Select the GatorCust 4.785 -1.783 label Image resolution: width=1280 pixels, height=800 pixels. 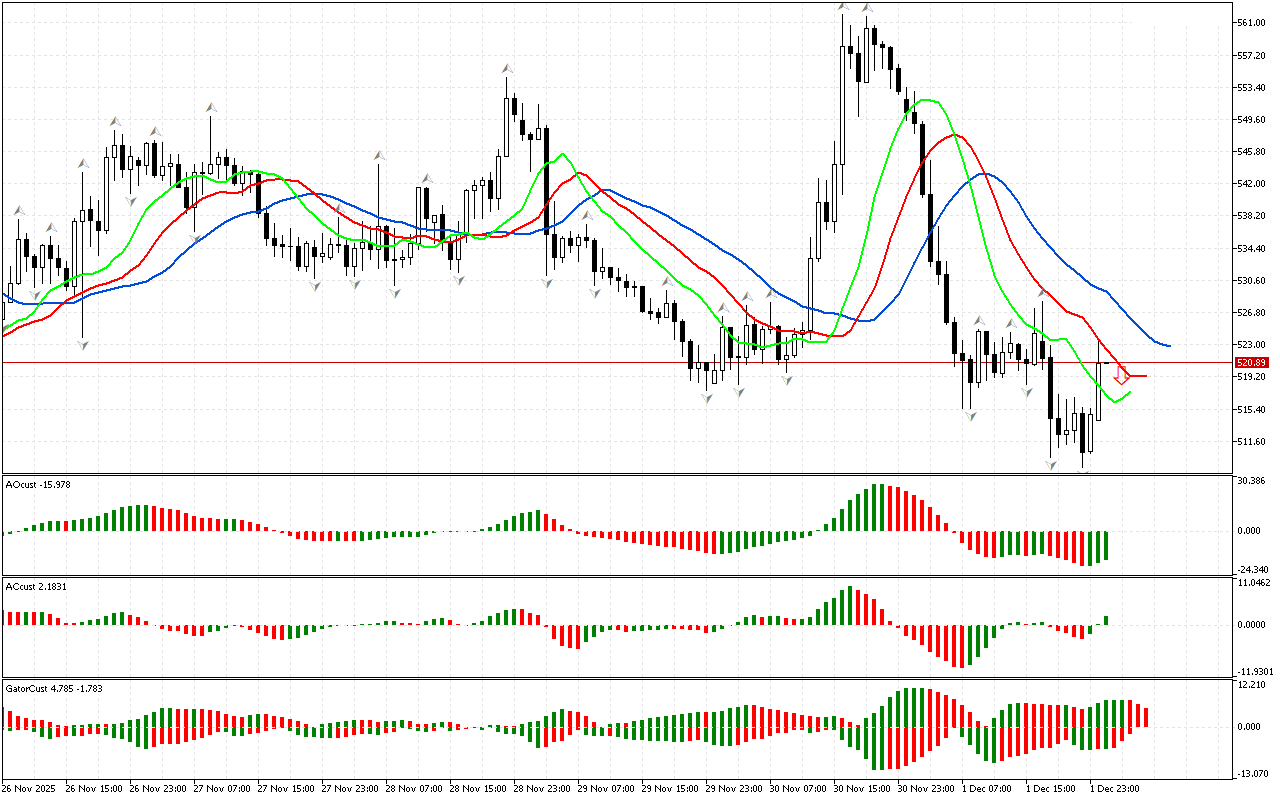(x=54, y=689)
